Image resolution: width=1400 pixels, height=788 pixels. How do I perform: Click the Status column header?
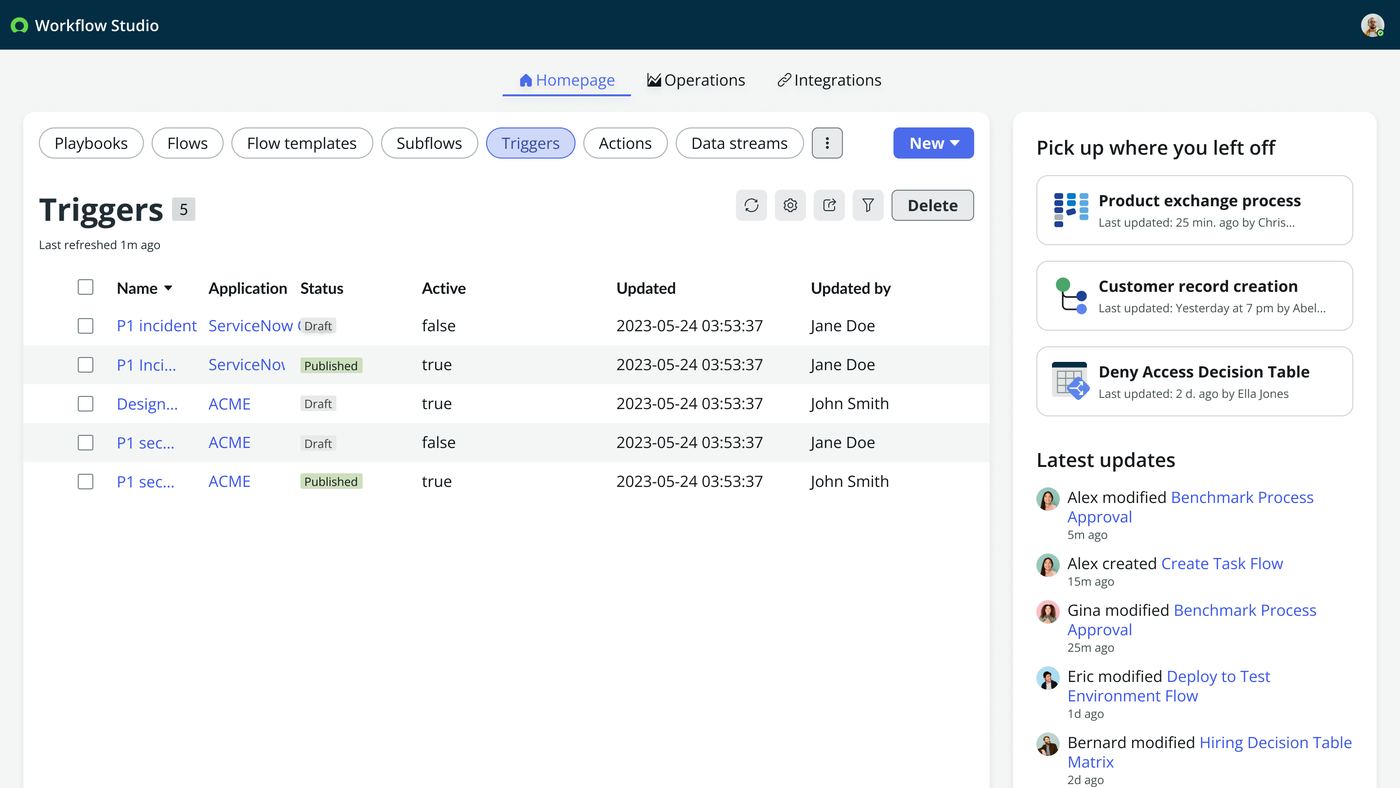pos(322,288)
